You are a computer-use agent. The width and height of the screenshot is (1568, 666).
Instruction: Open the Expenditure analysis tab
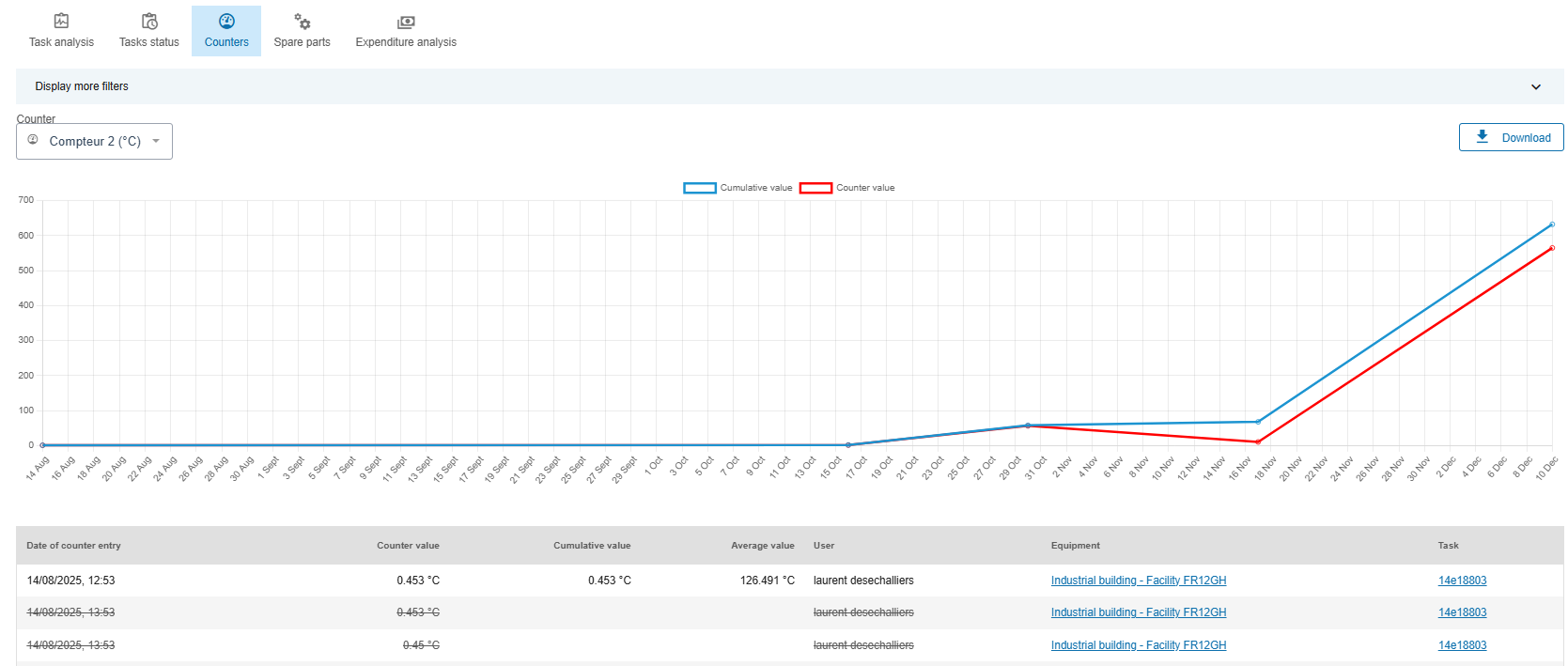coord(406,41)
